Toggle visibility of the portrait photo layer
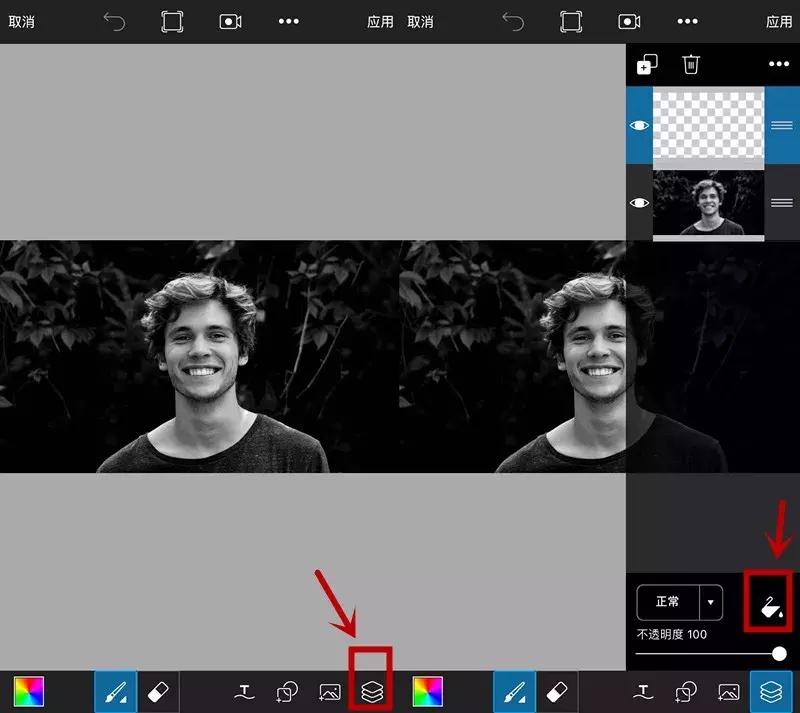The width and height of the screenshot is (800, 713). (639, 202)
